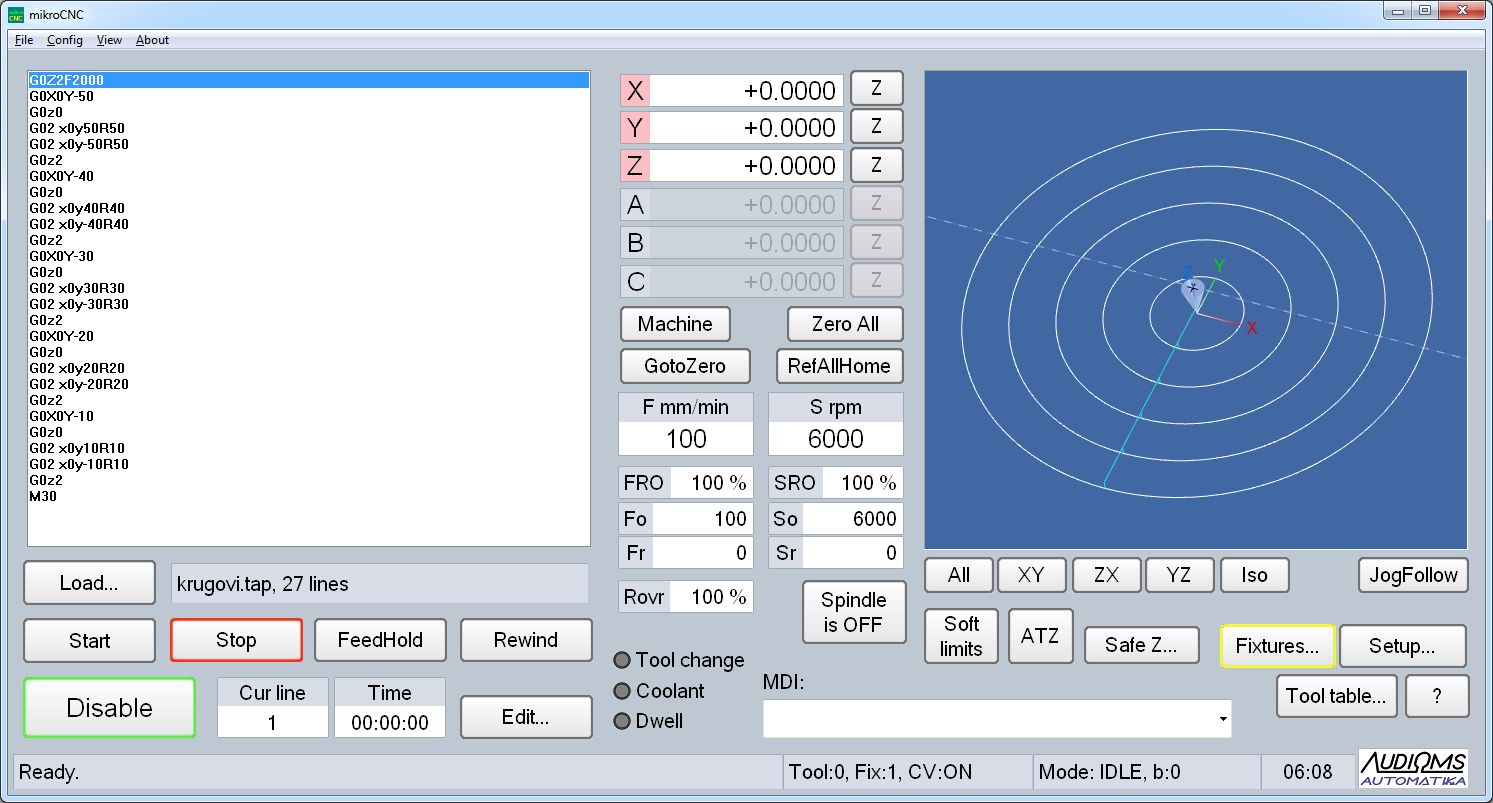1493x803 pixels.
Task: Click the SRO 100 % field
Action: click(x=862, y=483)
